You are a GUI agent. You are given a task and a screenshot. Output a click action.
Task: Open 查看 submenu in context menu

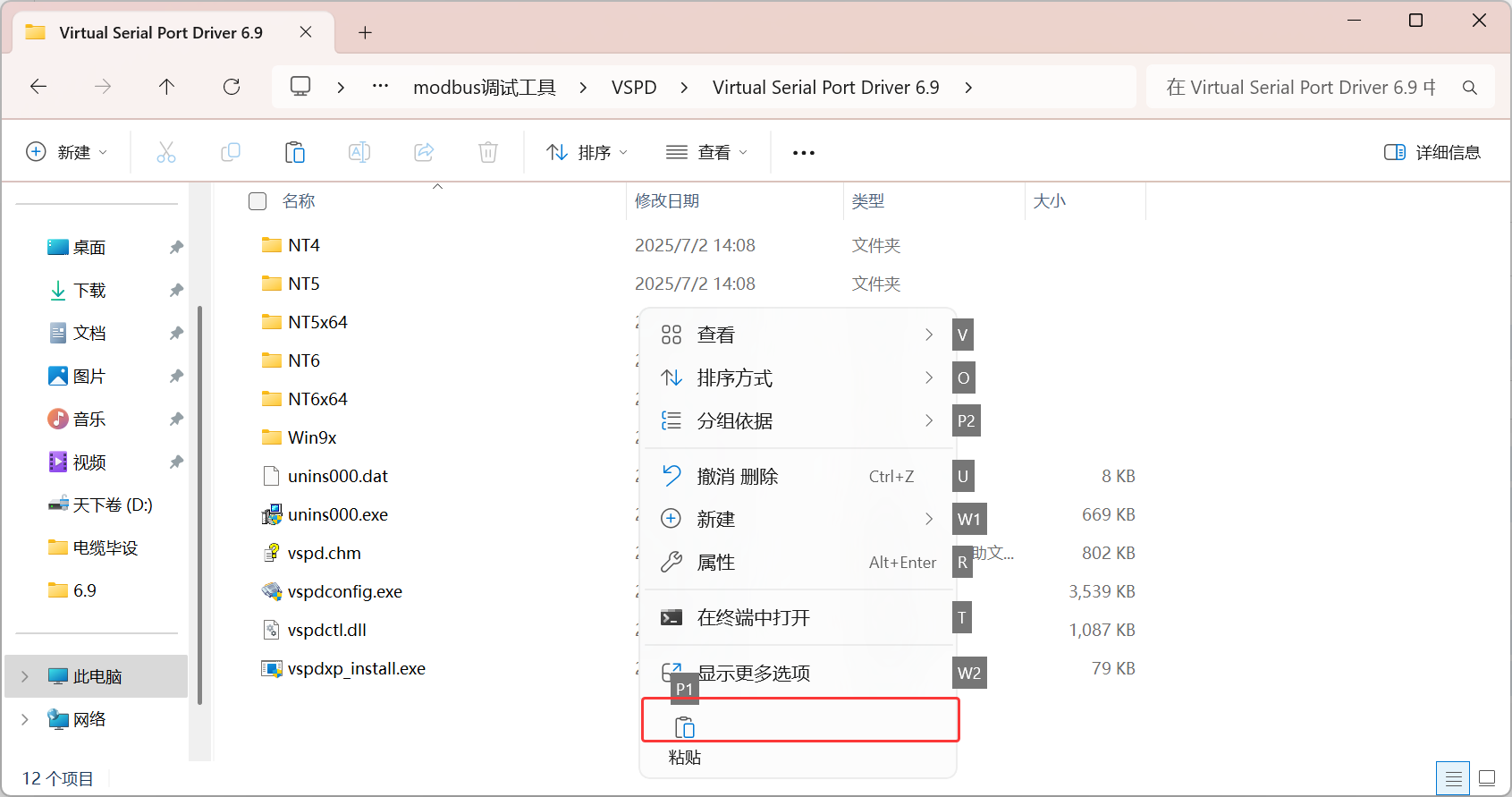coord(799,335)
